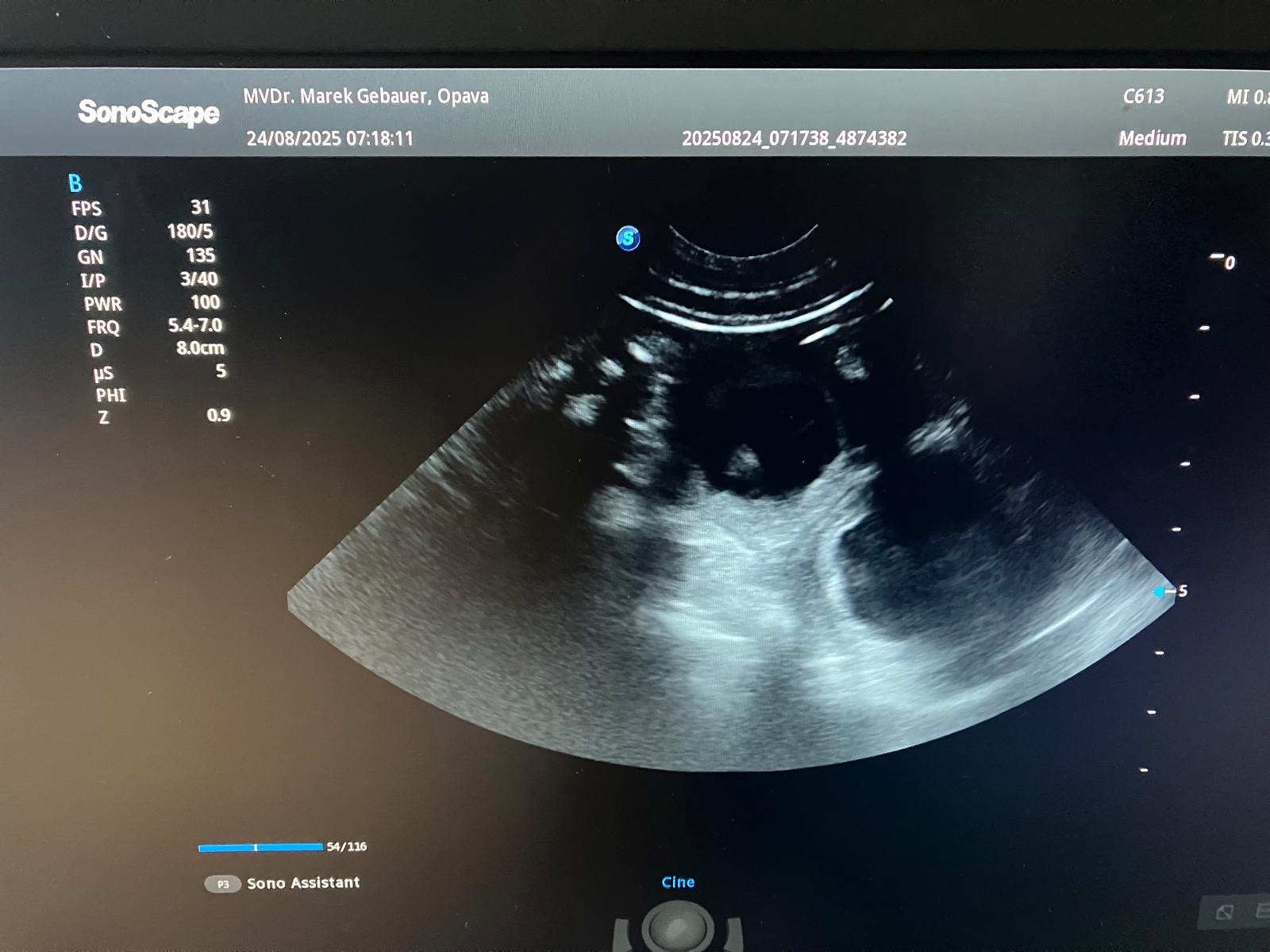The width and height of the screenshot is (1270, 952).
Task: Select the blue B mode indicator
Action: [75, 183]
